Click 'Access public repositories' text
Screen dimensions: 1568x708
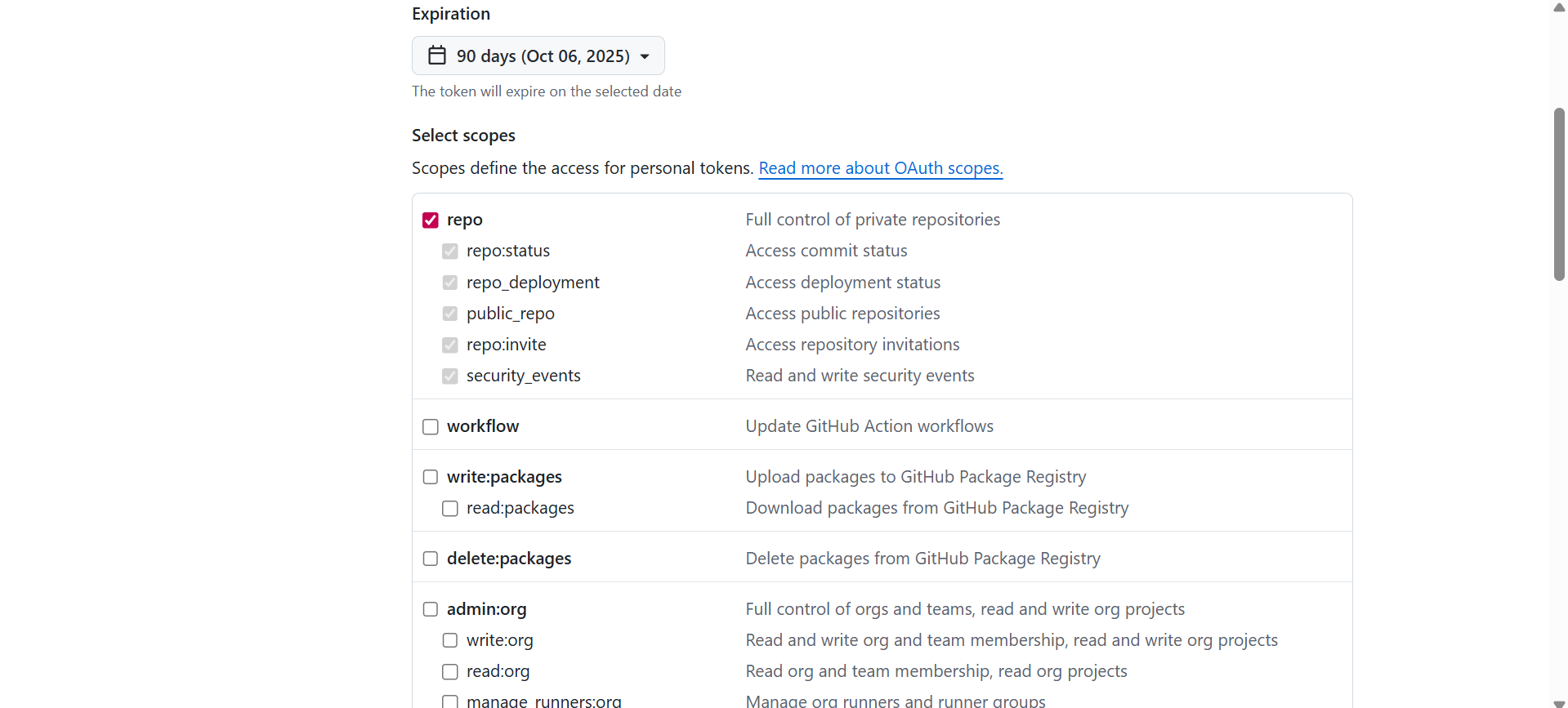(843, 314)
